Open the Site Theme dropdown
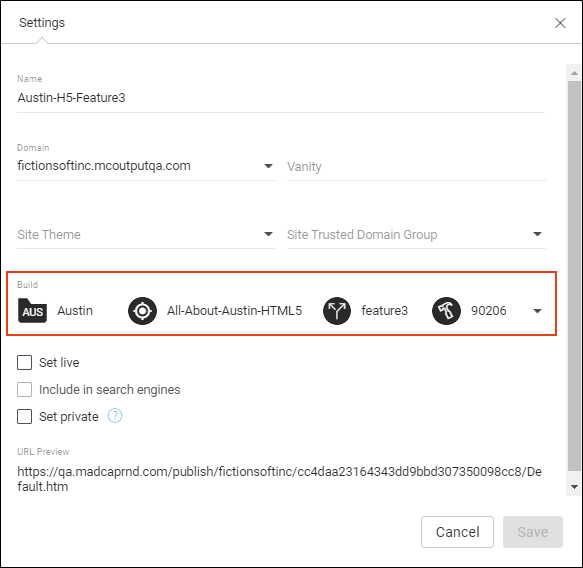583x568 pixels. pyautogui.click(x=146, y=235)
